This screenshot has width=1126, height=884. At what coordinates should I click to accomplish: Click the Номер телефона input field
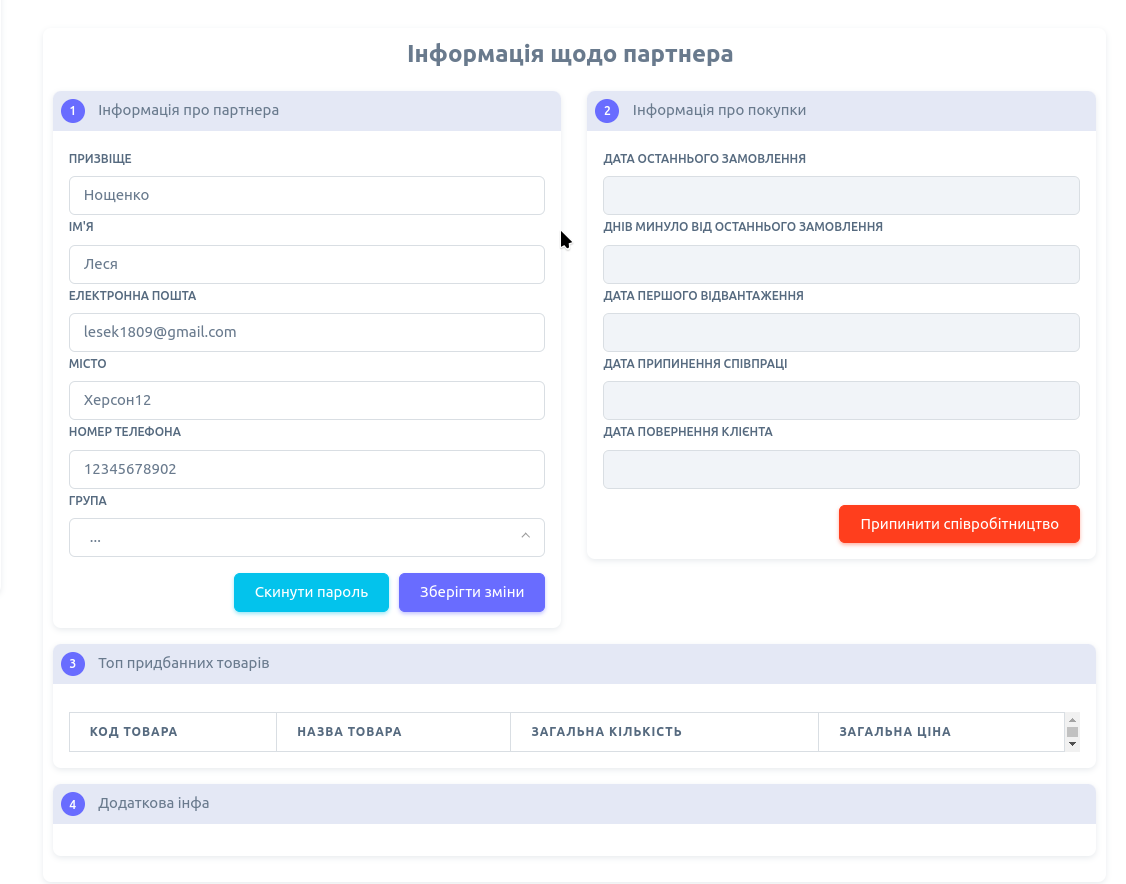(x=306, y=470)
